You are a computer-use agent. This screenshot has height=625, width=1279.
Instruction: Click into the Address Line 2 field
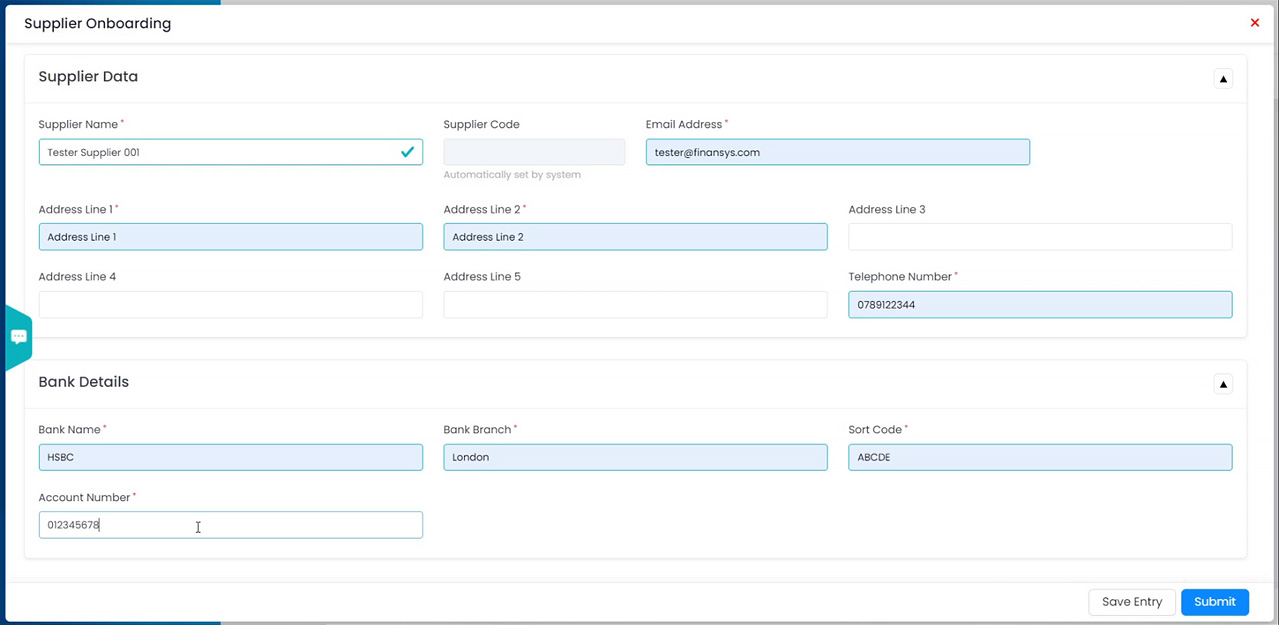coord(635,237)
